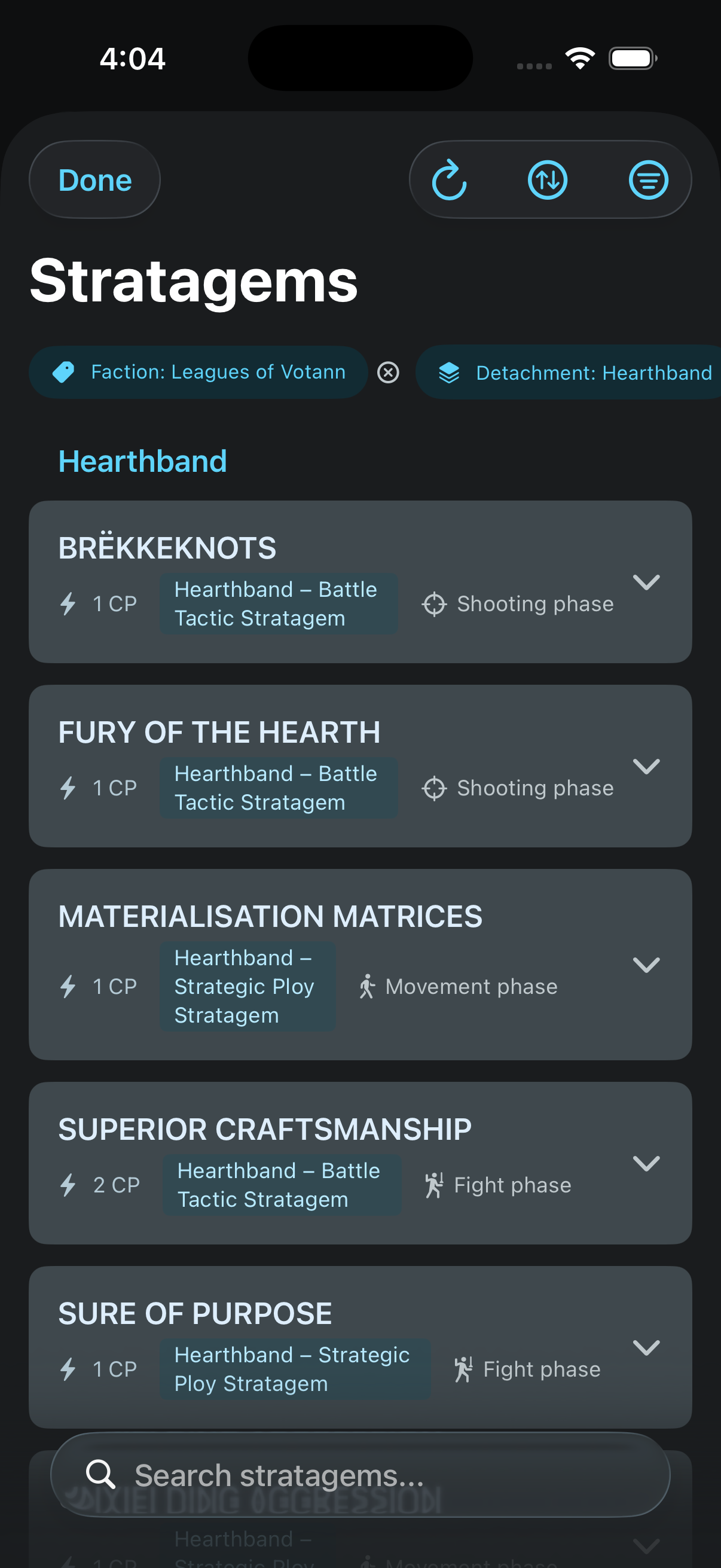Tap the refresh icon in the toolbar

(x=449, y=180)
